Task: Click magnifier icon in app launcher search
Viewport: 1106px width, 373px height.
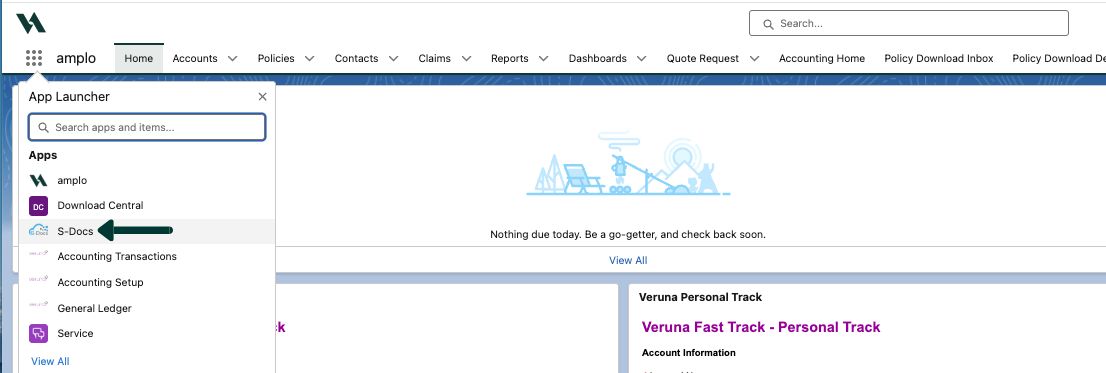Action: click(44, 128)
